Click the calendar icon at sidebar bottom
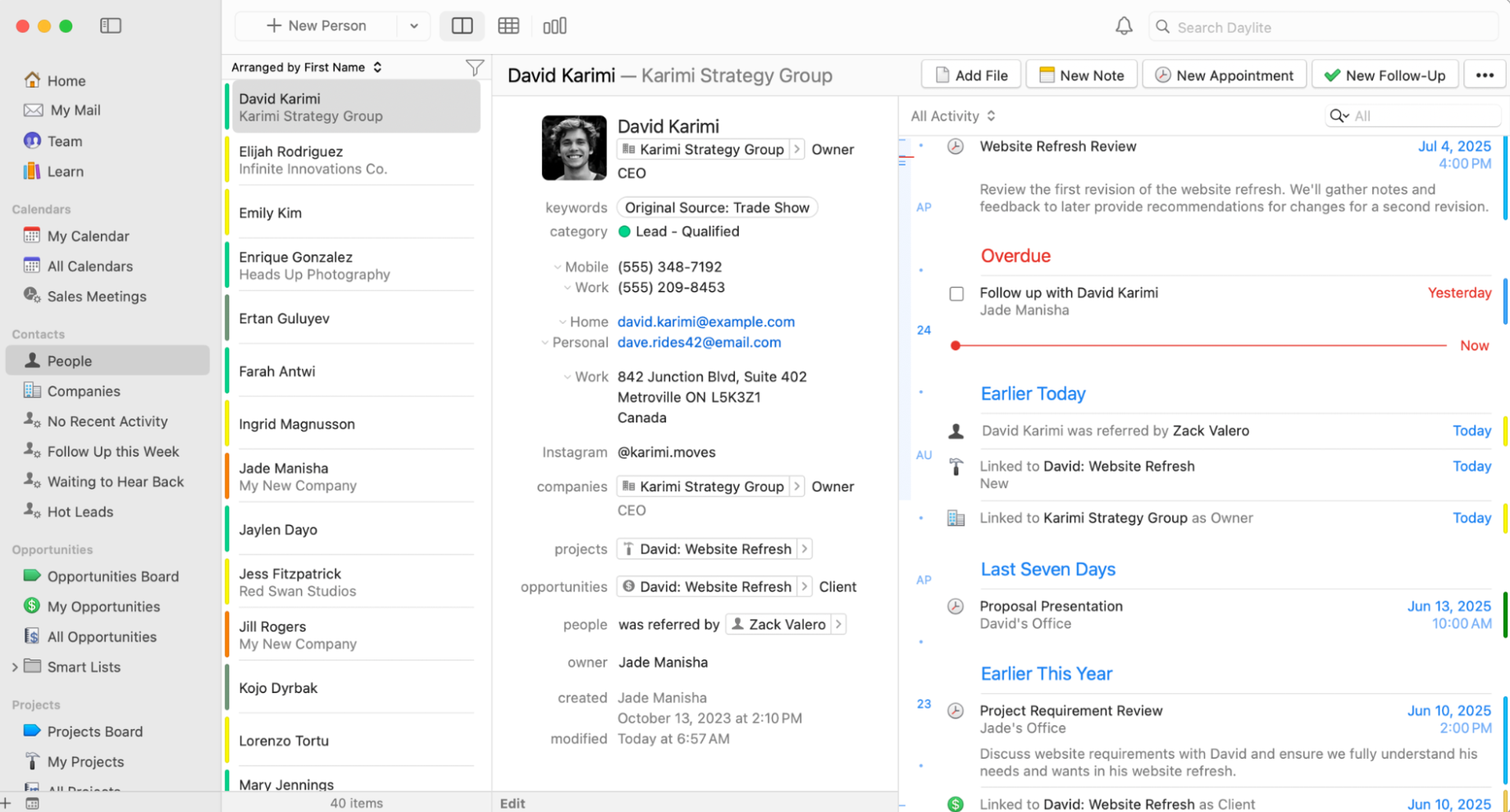Image resolution: width=1510 pixels, height=812 pixels. pyautogui.click(x=32, y=804)
